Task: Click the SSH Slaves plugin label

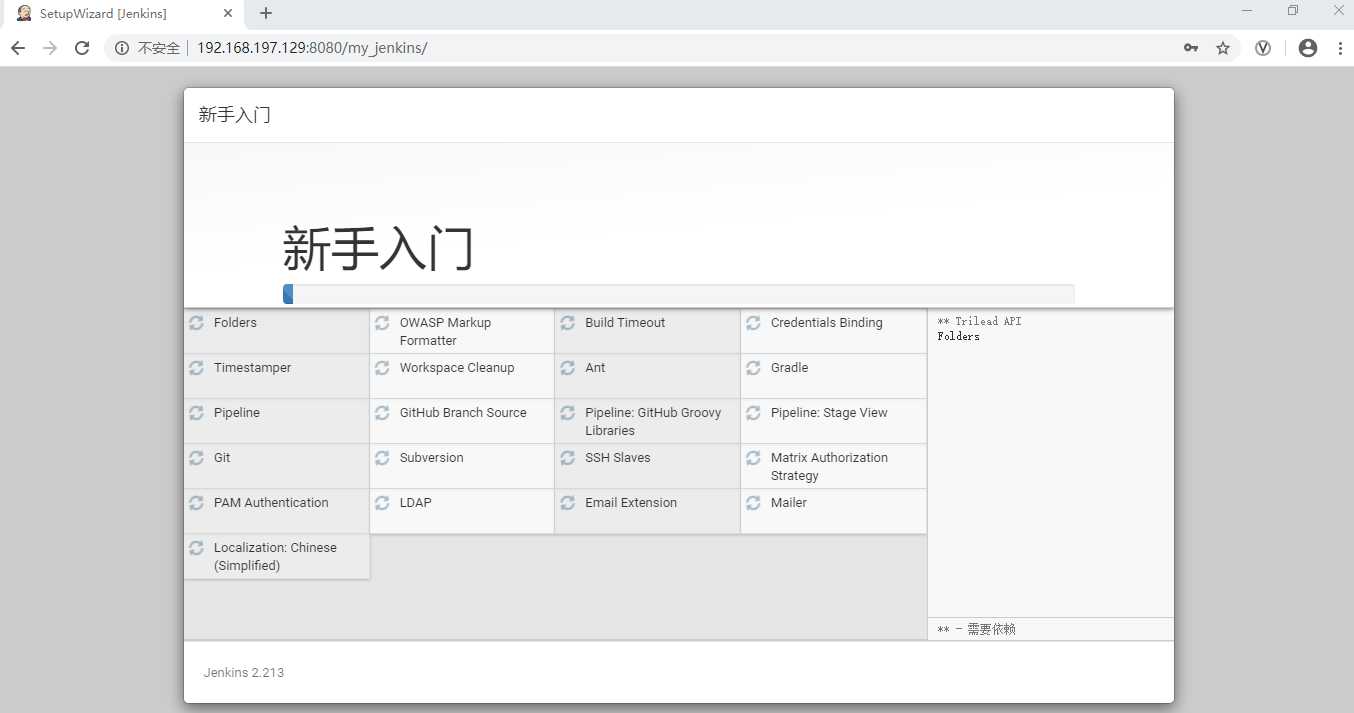Action: click(618, 458)
